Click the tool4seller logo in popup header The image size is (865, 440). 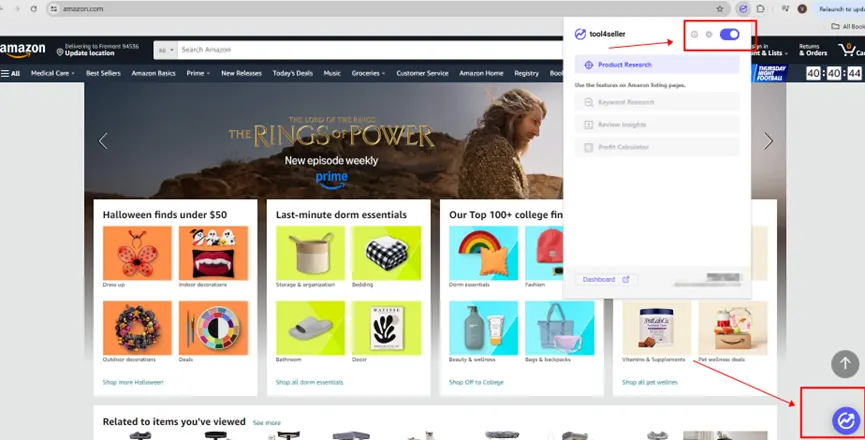coord(600,34)
